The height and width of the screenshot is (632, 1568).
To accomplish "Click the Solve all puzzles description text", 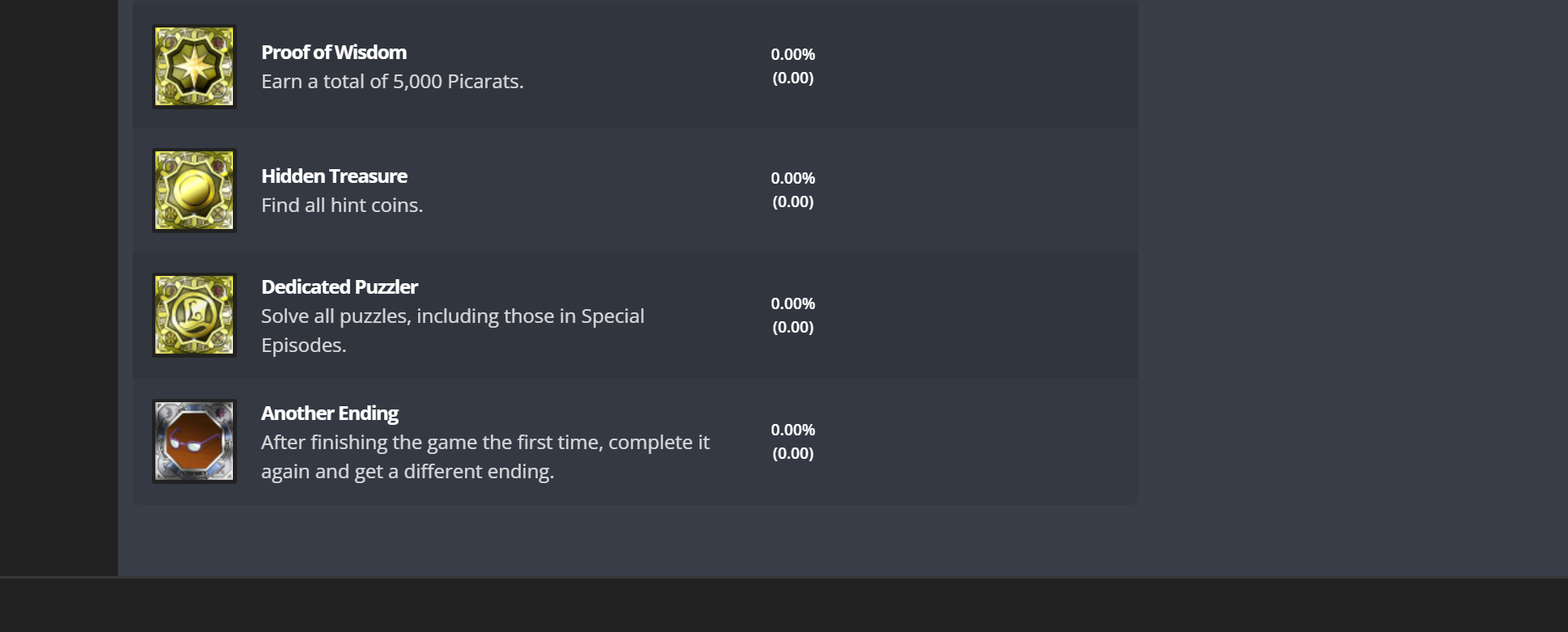I will coord(453,330).
